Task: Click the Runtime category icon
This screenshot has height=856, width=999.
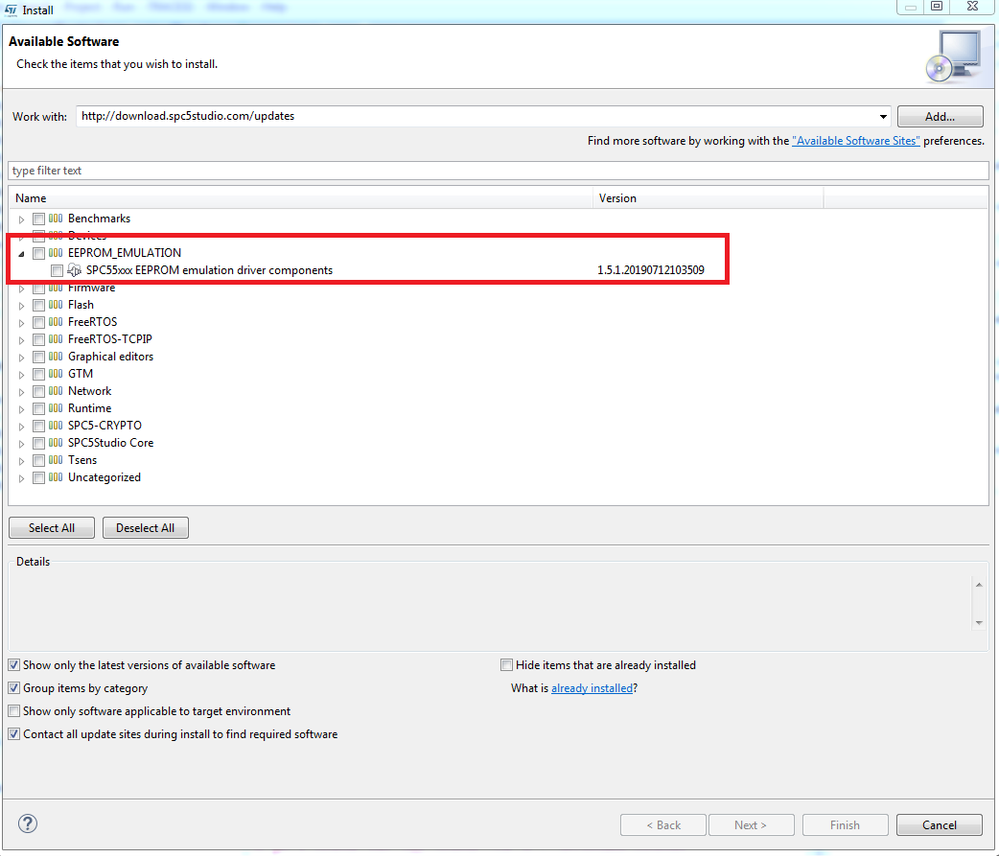Action: pos(55,408)
